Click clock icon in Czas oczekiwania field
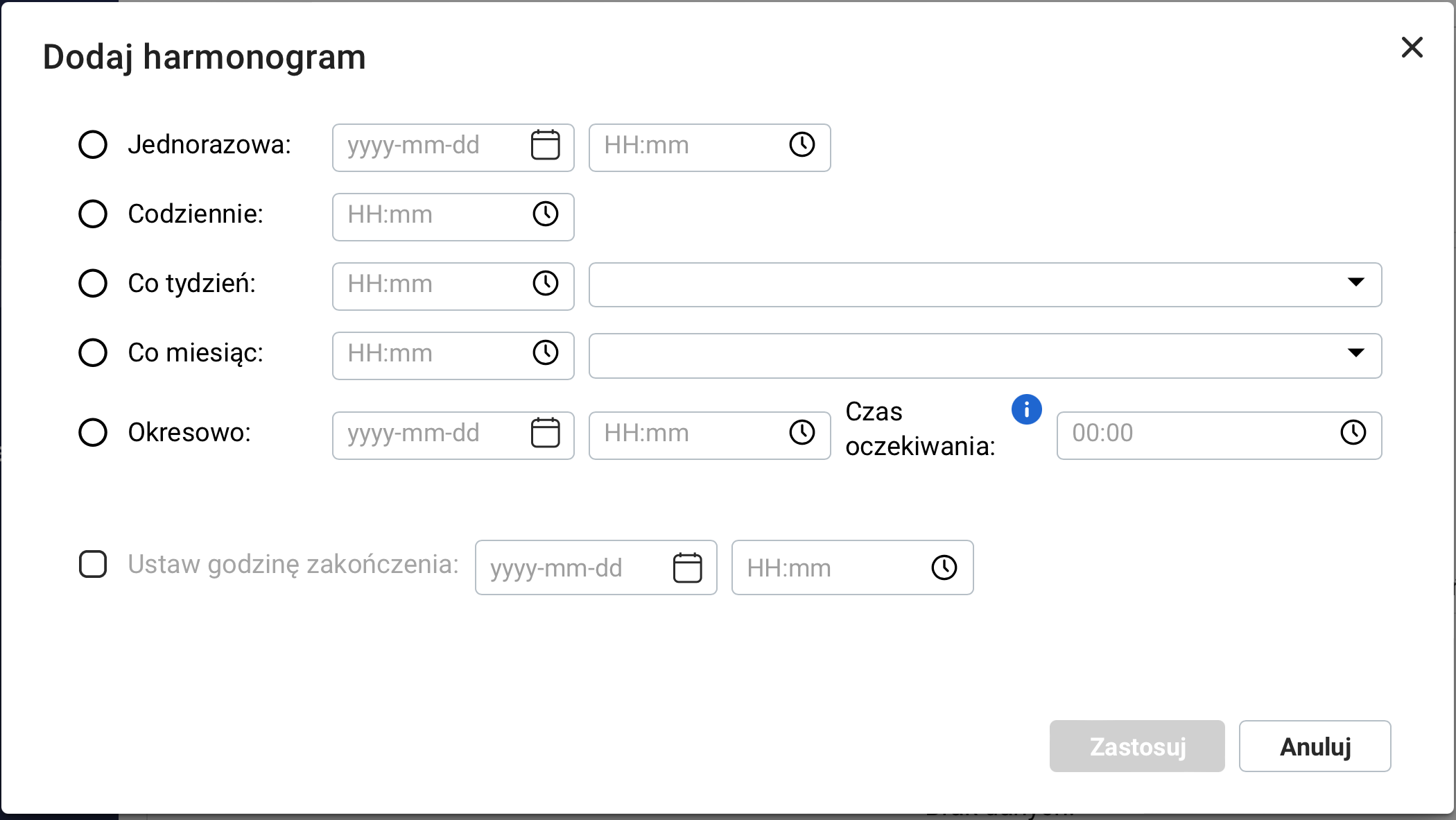The image size is (1456, 820). pyautogui.click(x=1353, y=433)
